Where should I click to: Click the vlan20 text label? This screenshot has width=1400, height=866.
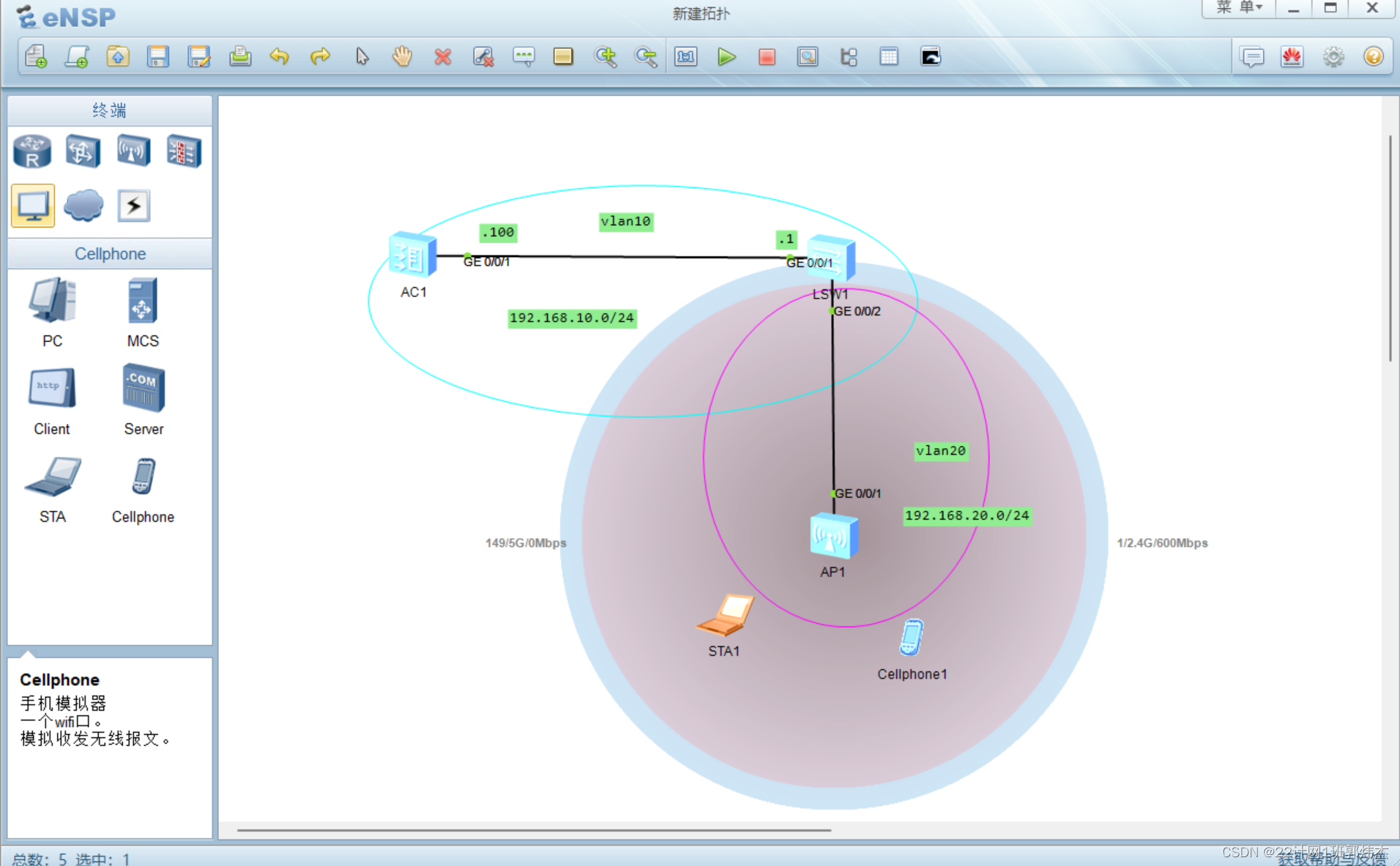tap(941, 451)
